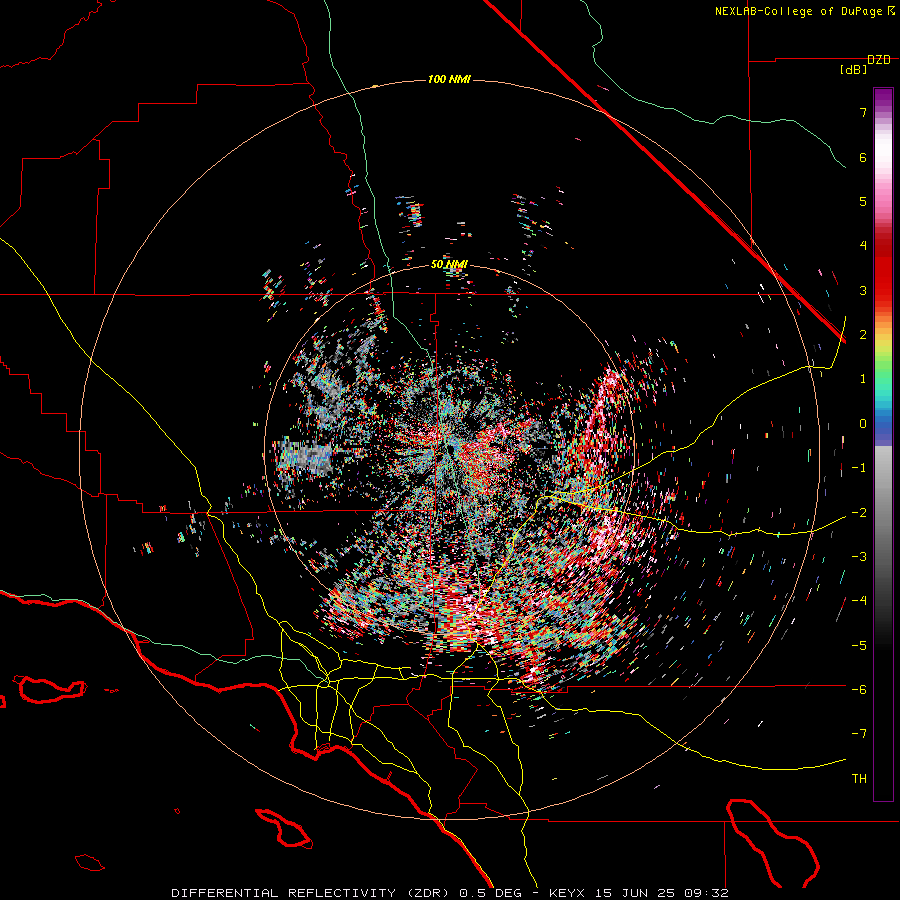Click the -6 value on color scale
Screen dimensions: 900x900
(x=859, y=690)
